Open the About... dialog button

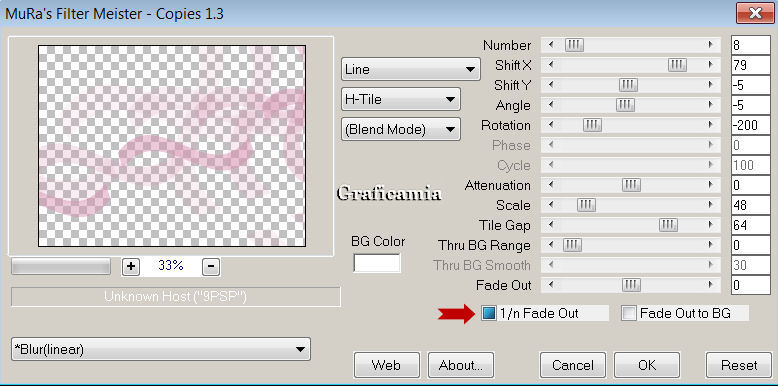[461, 365]
